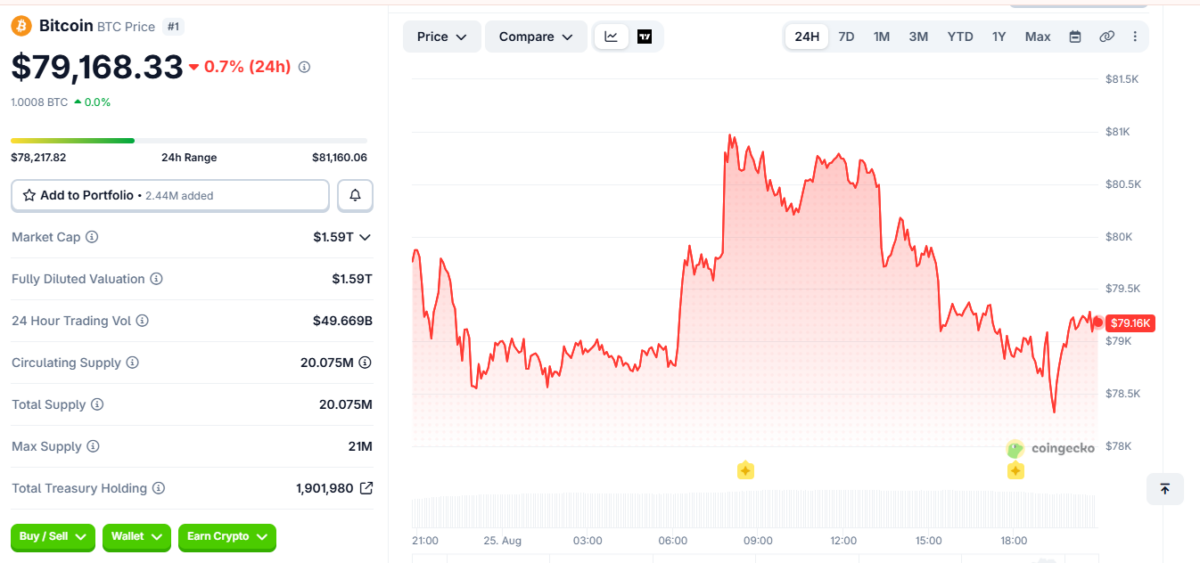Switch to TradingView chart icon
This screenshot has height=563, width=1200.
(x=645, y=37)
